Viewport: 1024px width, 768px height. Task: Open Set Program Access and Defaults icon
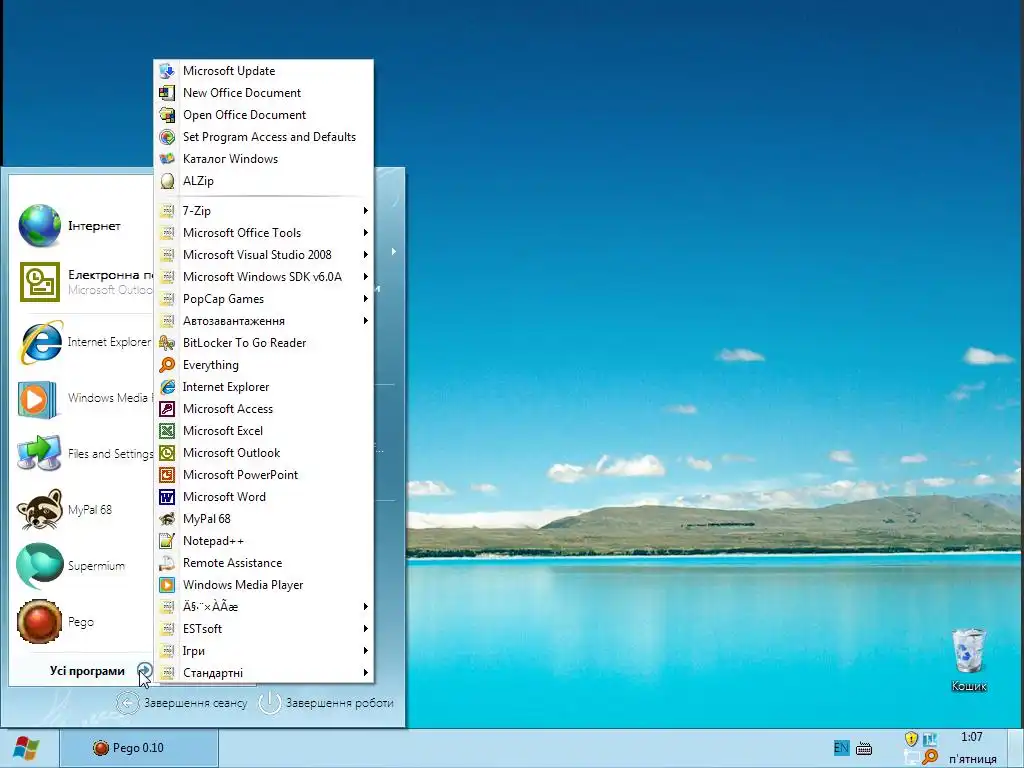[167, 136]
